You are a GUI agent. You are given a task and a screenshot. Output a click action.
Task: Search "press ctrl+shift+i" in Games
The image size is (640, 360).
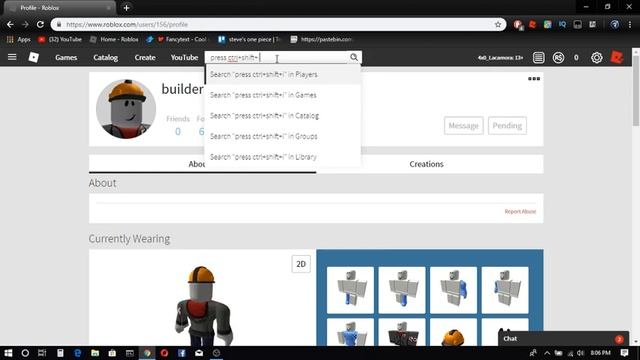point(283,95)
